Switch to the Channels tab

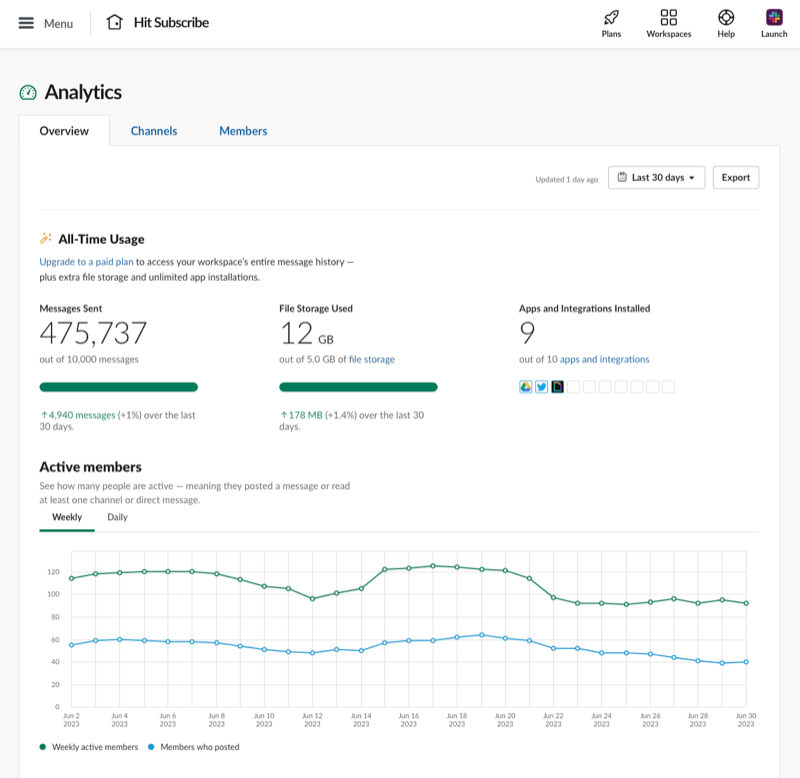pos(154,131)
